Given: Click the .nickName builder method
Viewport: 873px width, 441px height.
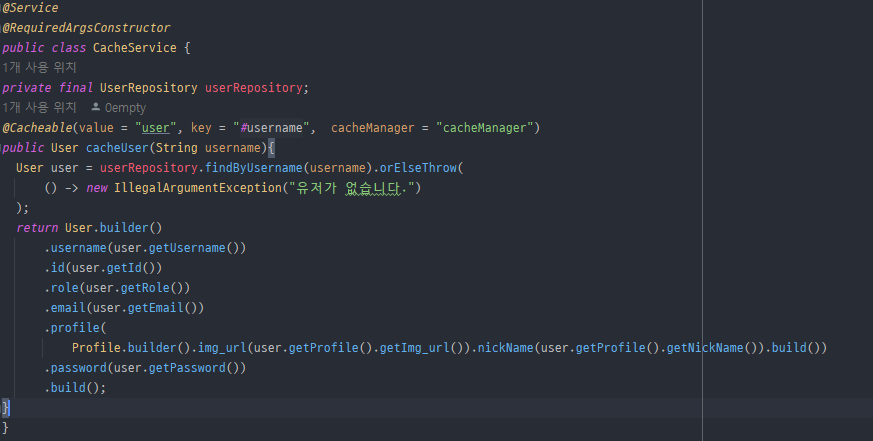Looking at the screenshot, I should tap(506, 349).
